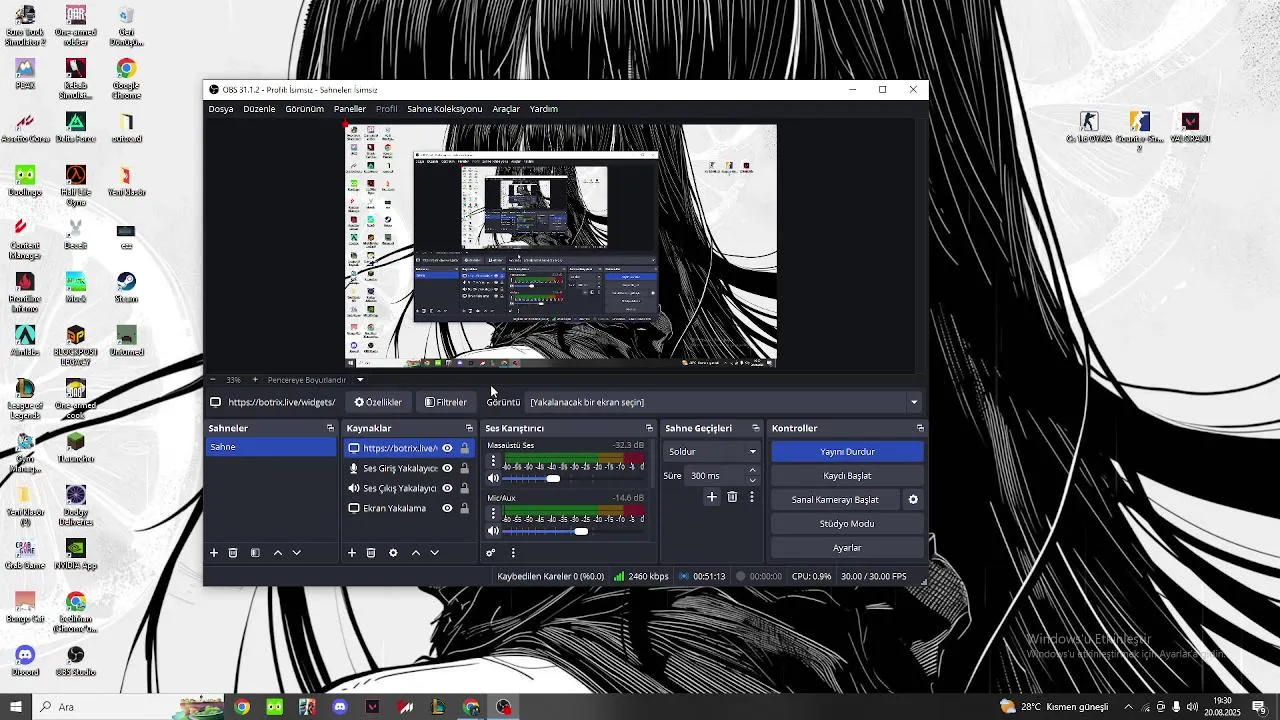Lock the botrix.live browser source
The image size is (1280, 720).
[464, 448]
